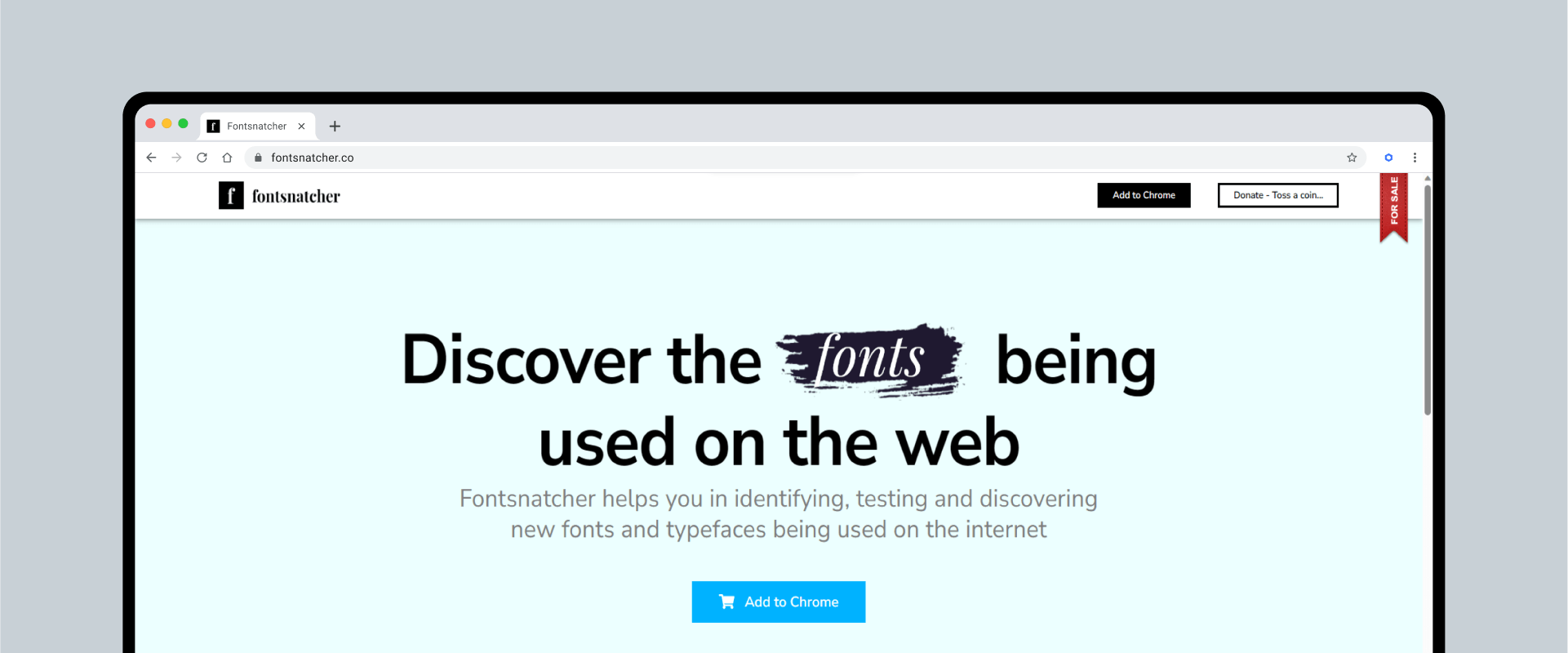Image resolution: width=1568 pixels, height=653 pixels.
Task: Close the Fontsnatcher tab
Action: (x=301, y=126)
